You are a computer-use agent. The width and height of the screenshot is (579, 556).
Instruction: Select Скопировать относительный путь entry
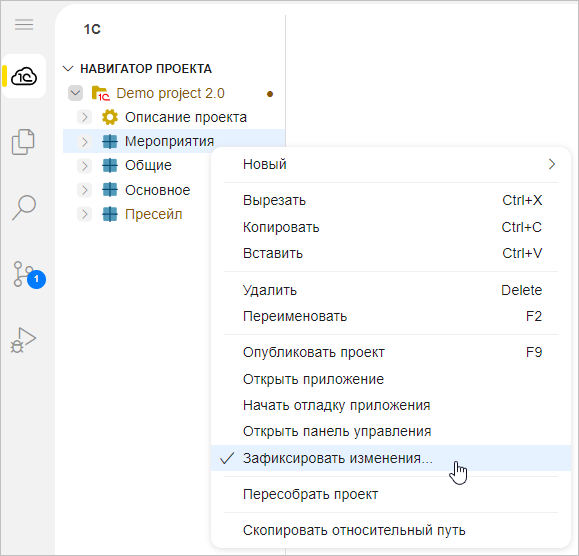point(391,531)
